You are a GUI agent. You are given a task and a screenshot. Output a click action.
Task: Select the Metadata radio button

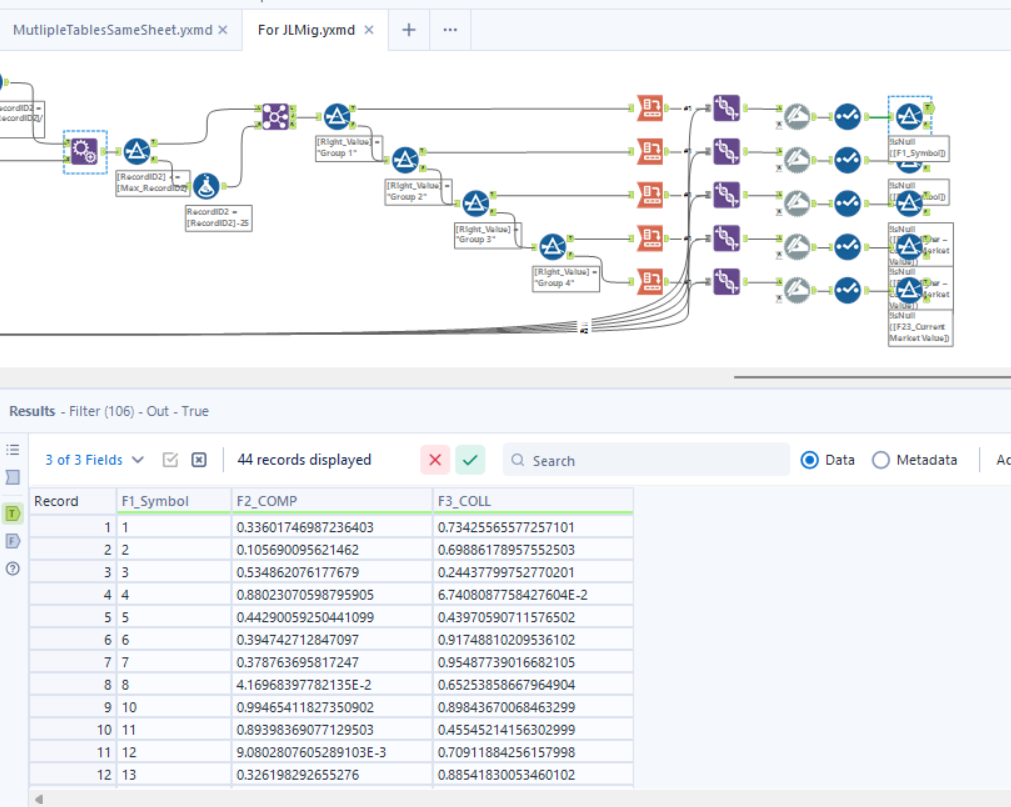tap(881, 460)
